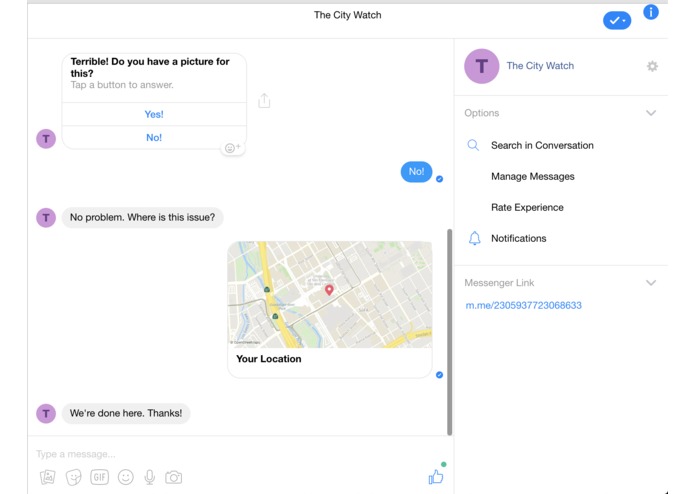Click avatar beside "No problem" message
Image resolution: width=695 pixels, height=494 pixels.
pyautogui.click(x=46, y=218)
